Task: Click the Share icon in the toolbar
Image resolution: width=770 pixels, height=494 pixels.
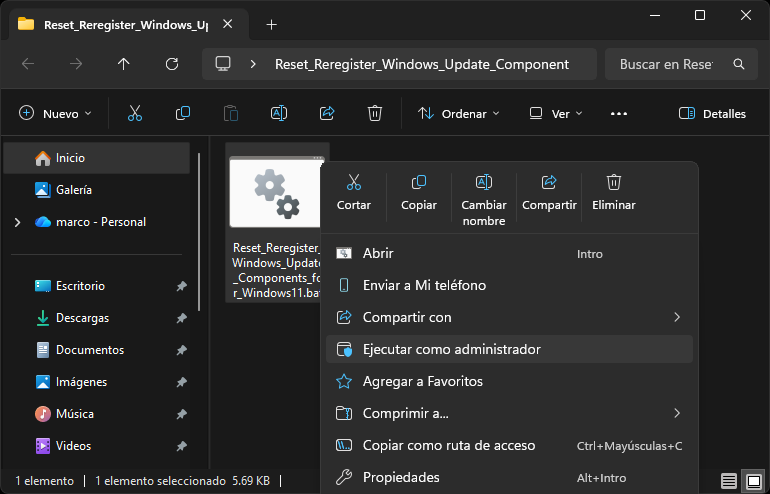Action: [x=327, y=113]
